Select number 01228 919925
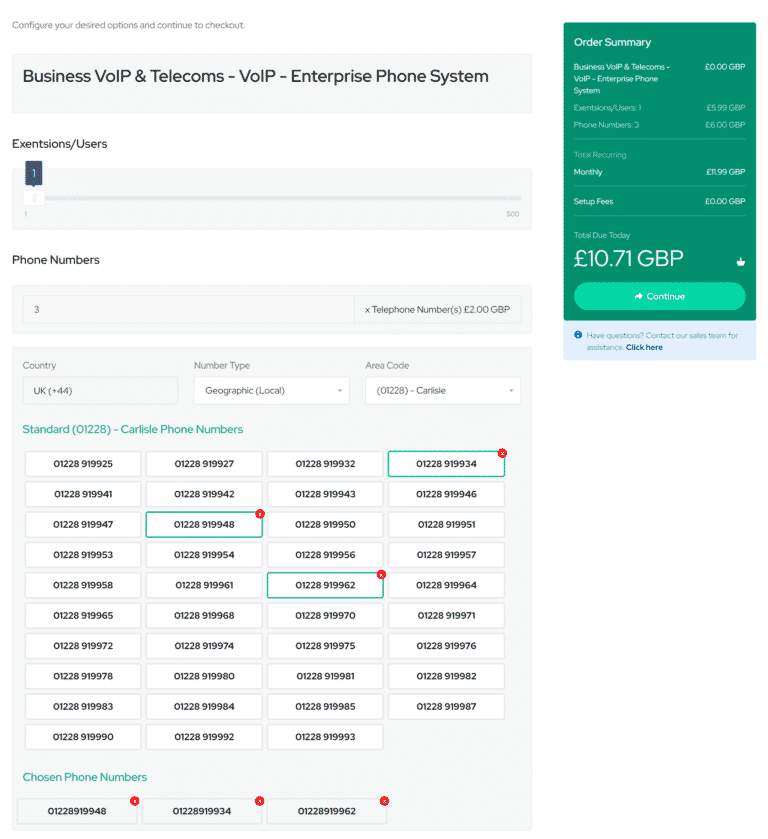Viewport: 768px width, 839px height. pyautogui.click(x=83, y=464)
